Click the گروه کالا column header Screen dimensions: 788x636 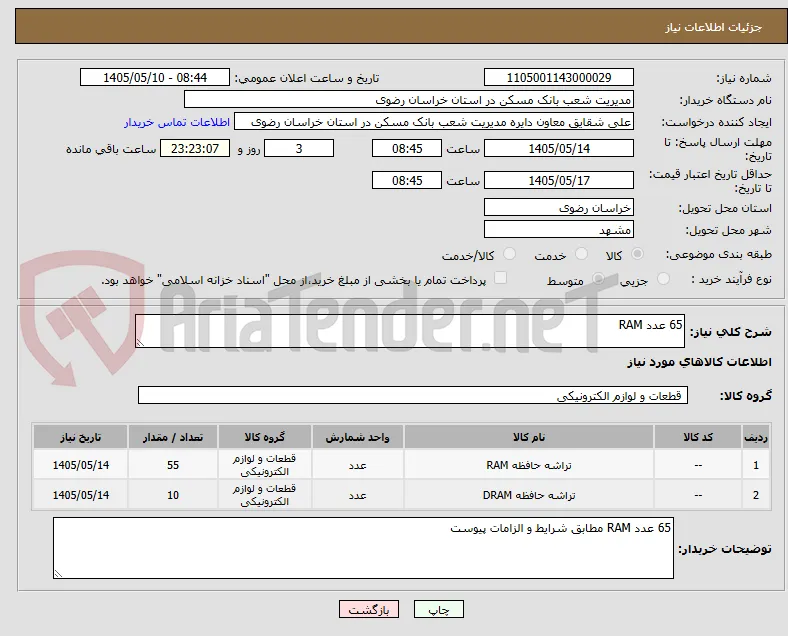tap(264, 437)
